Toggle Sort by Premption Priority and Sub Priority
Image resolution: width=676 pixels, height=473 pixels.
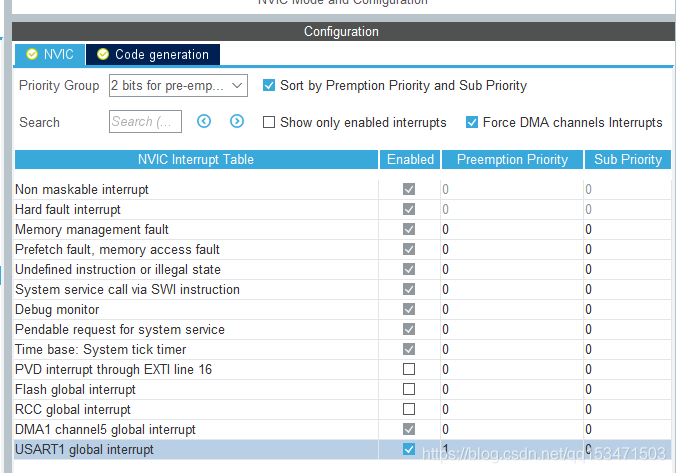[x=269, y=85]
